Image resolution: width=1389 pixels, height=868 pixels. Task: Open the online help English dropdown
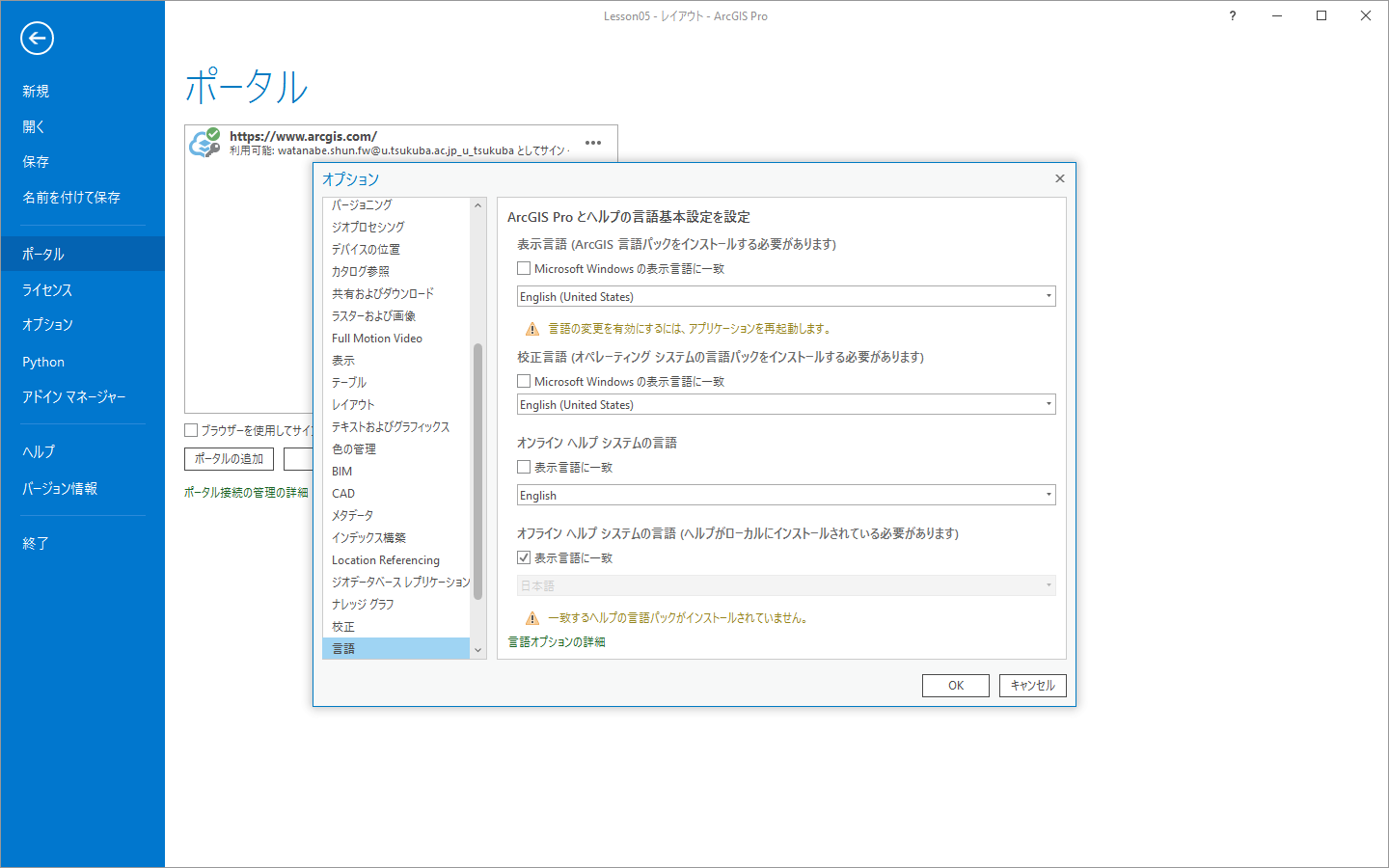click(x=786, y=495)
